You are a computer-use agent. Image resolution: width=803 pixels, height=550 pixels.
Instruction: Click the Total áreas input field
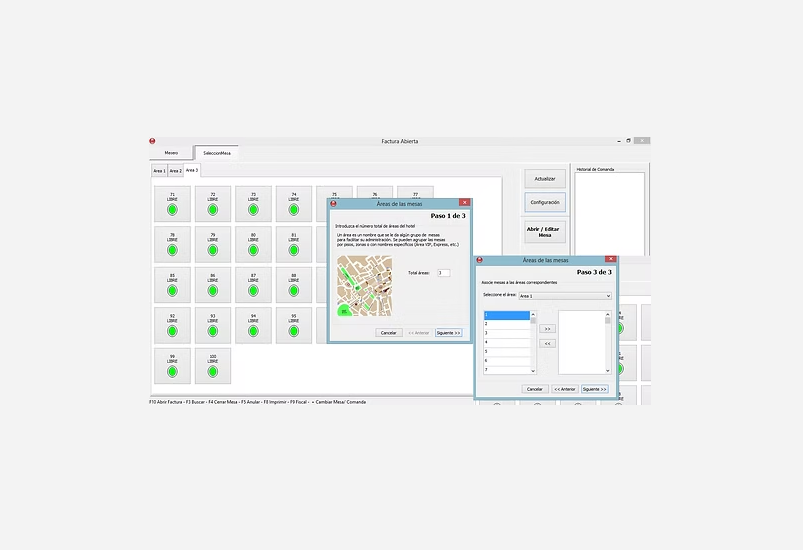443,273
